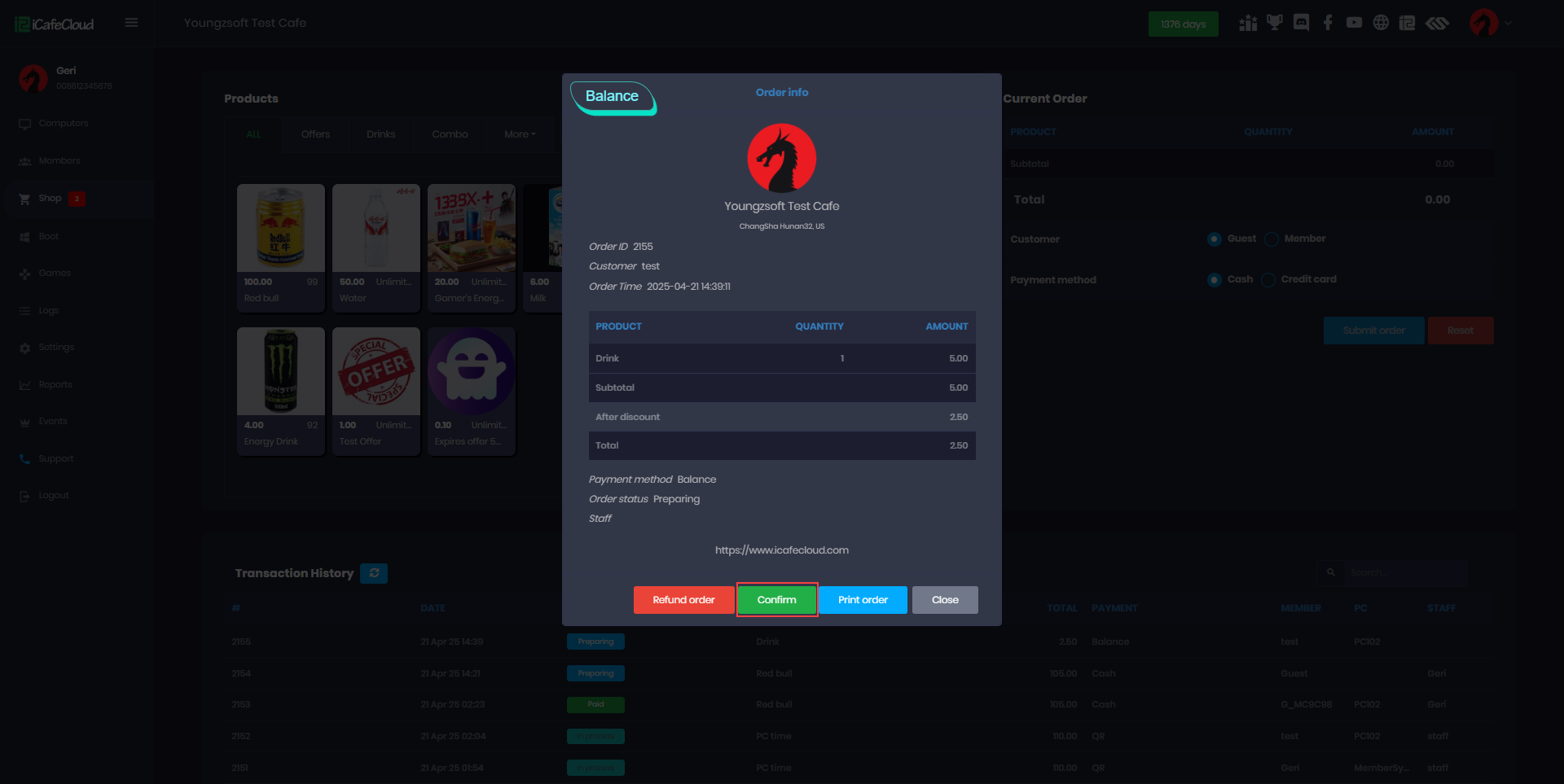Open the YouTube icon in the header
The width and height of the screenshot is (1564, 784).
pos(1354,23)
